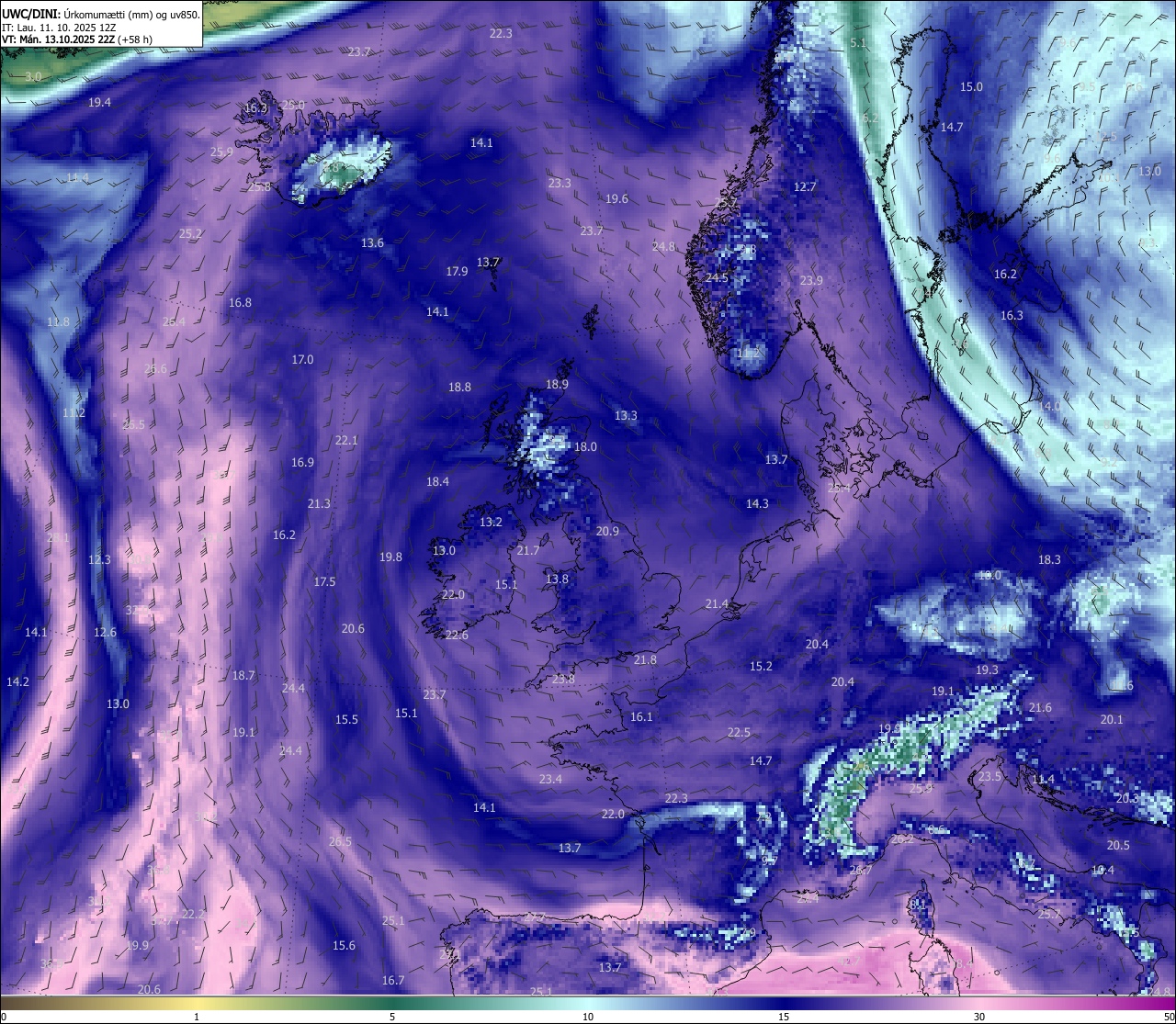Click the map value '15.0'
The height and width of the screenshot is (1024, 1176).
(971, 87)
